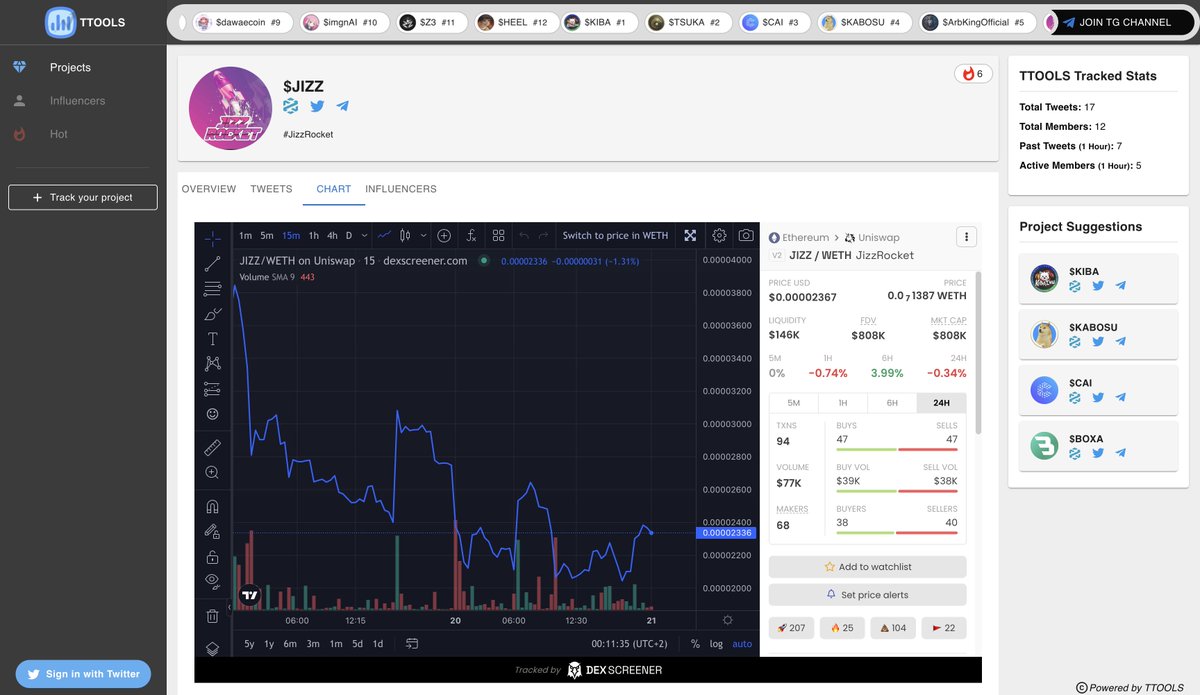Click the chart axis settings gear
This screenshot has height=695, width=1200.
coord(728,620)
